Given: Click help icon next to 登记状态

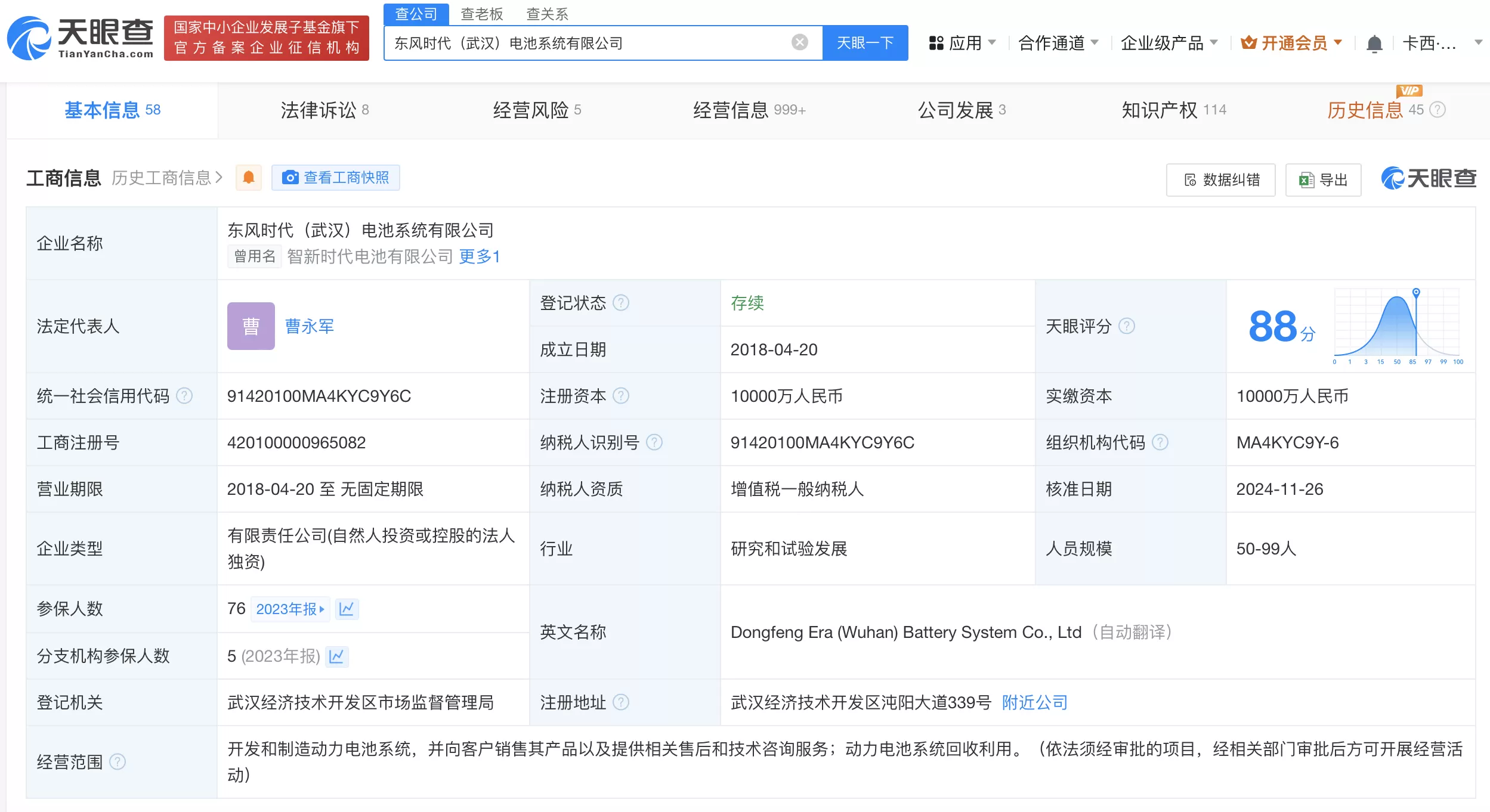Looking at the screenshot, I should (x=621, y=303).
